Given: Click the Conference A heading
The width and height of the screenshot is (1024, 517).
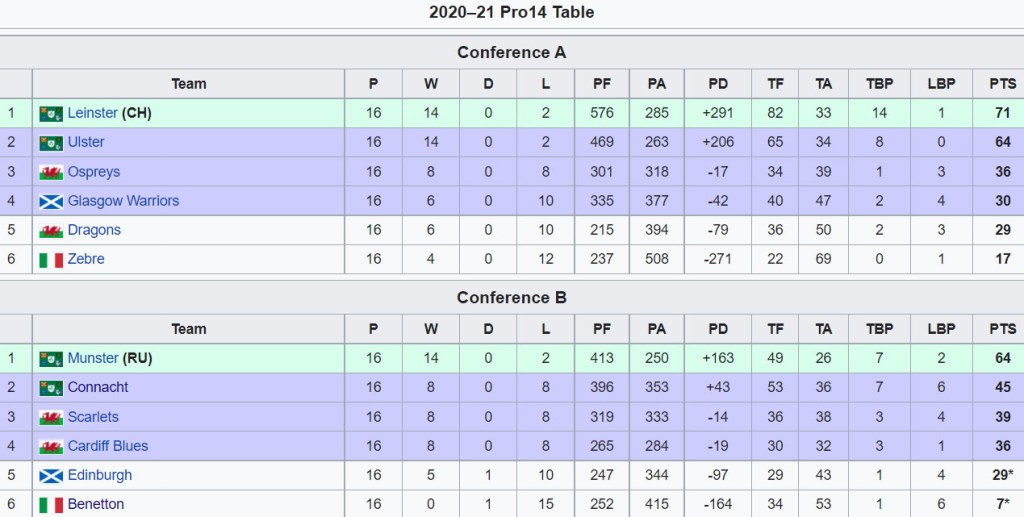Looking at the screenshot, I should (x=512, y=53).
